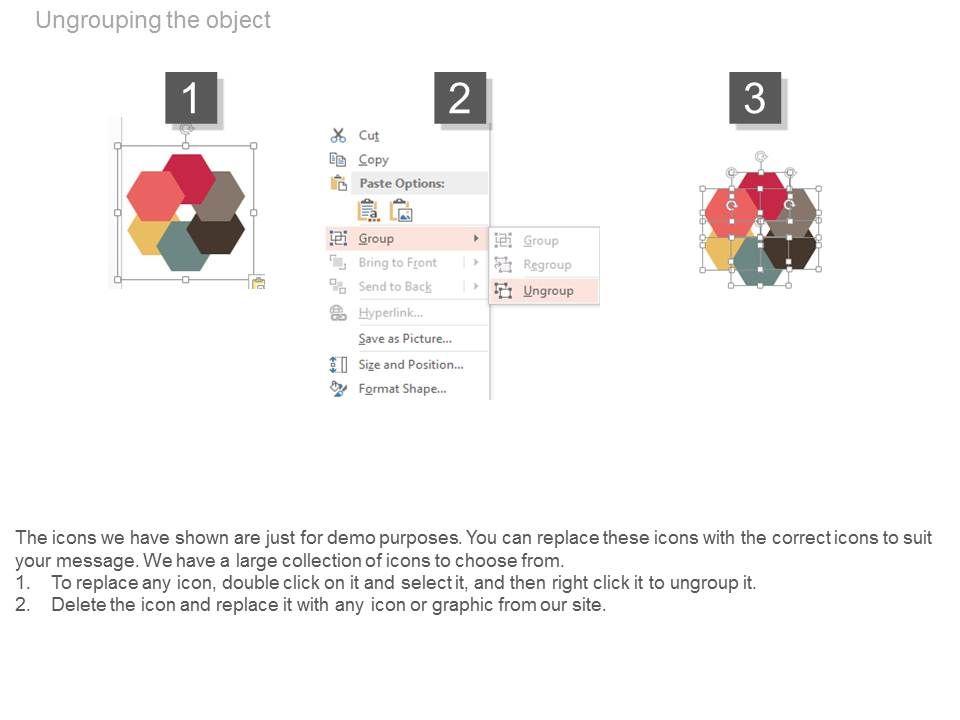Expand the Send to Back submenu arrow

pos(475,286)
